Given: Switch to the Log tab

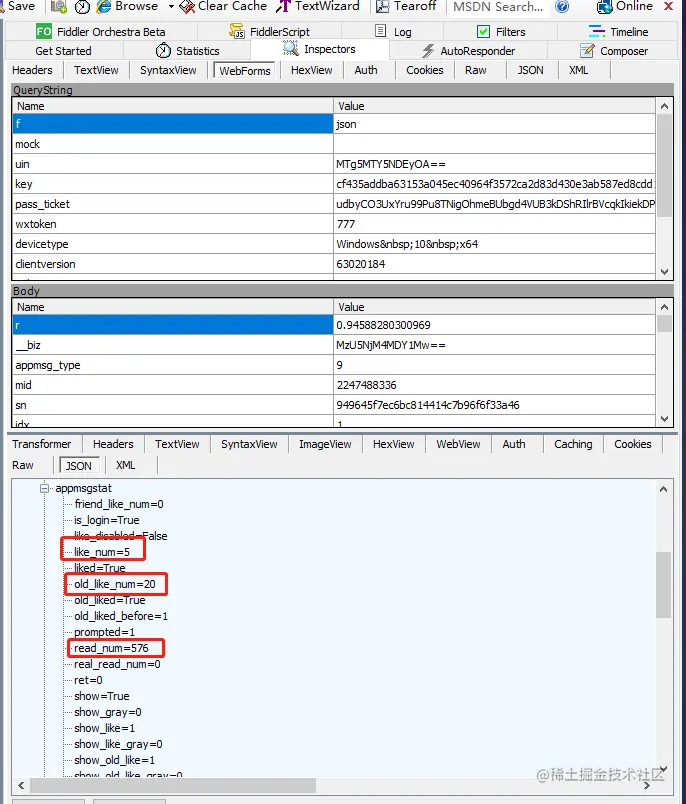Looking at the screenshot, I should (x=394, y=32).
